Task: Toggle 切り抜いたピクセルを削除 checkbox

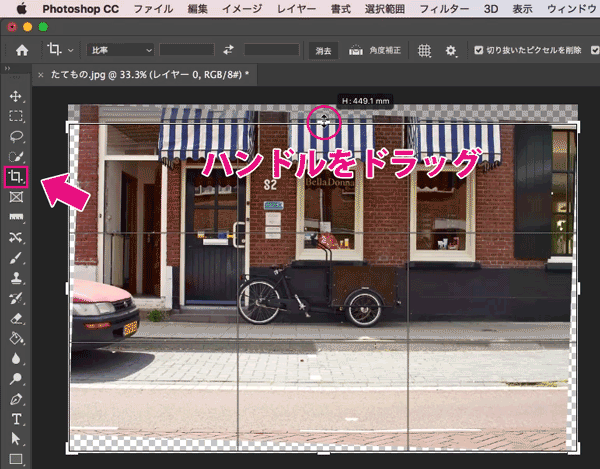Action: (x=479, y=49)
